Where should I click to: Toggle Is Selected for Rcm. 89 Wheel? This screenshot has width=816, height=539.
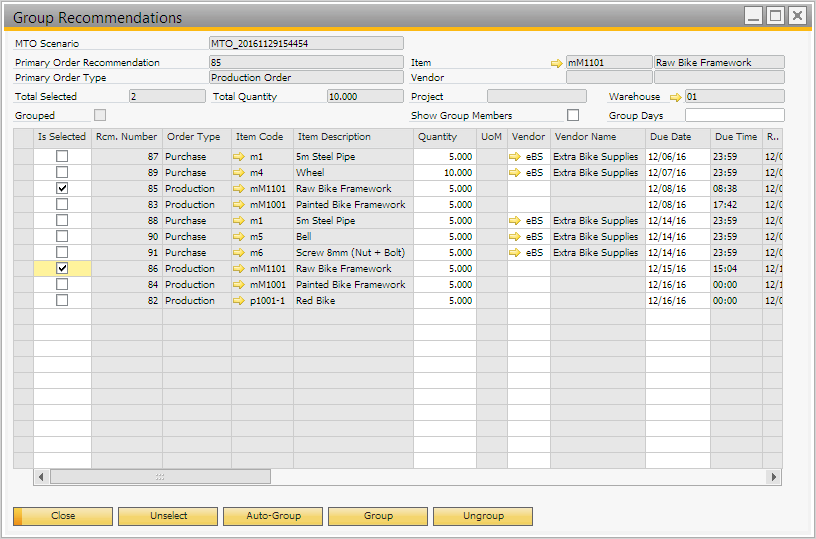pos(62,173)
